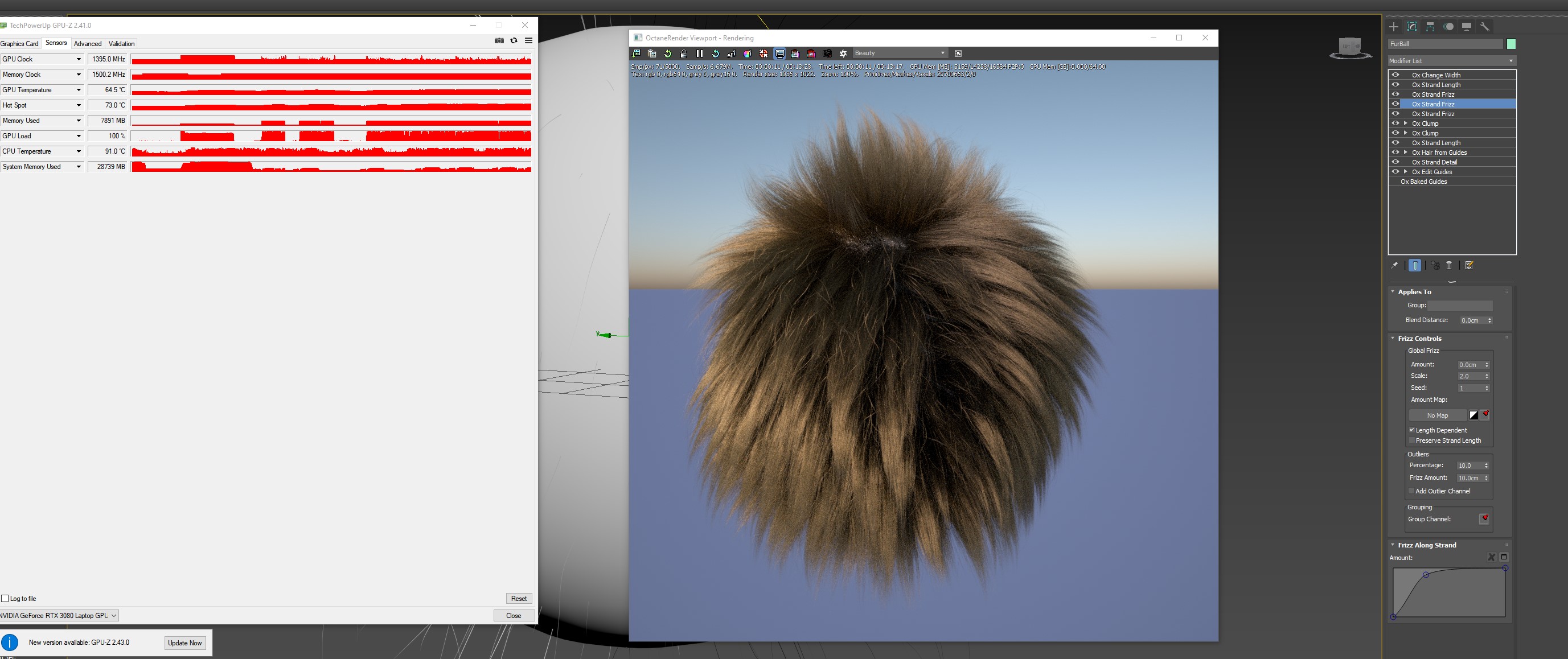This screenshot has width=1568, height=659.
Task: Click the Update Now button
Action: [184, 642]
